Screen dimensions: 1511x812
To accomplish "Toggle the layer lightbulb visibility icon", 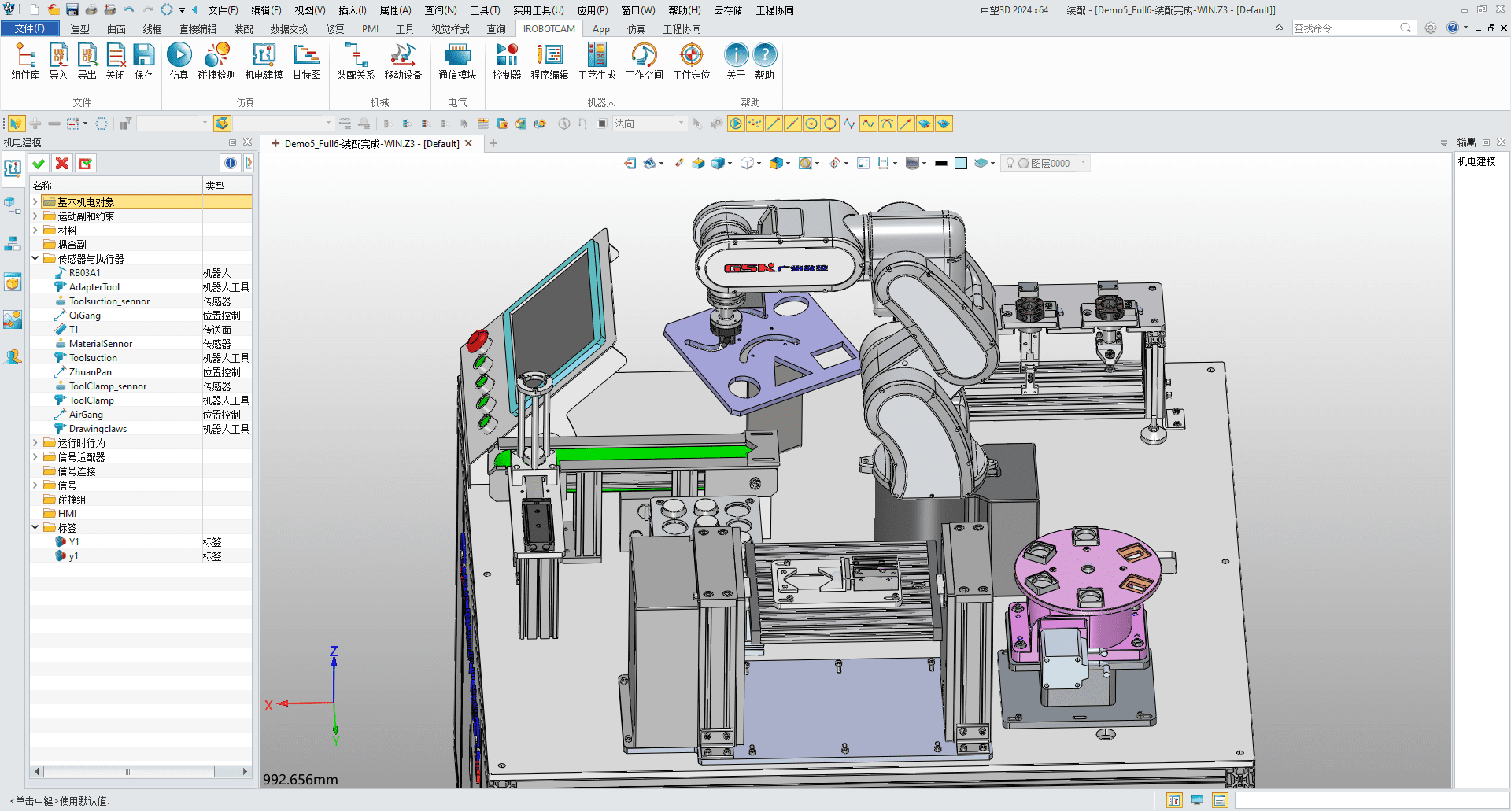I will pyautogui.click(x=1010, y=164).
